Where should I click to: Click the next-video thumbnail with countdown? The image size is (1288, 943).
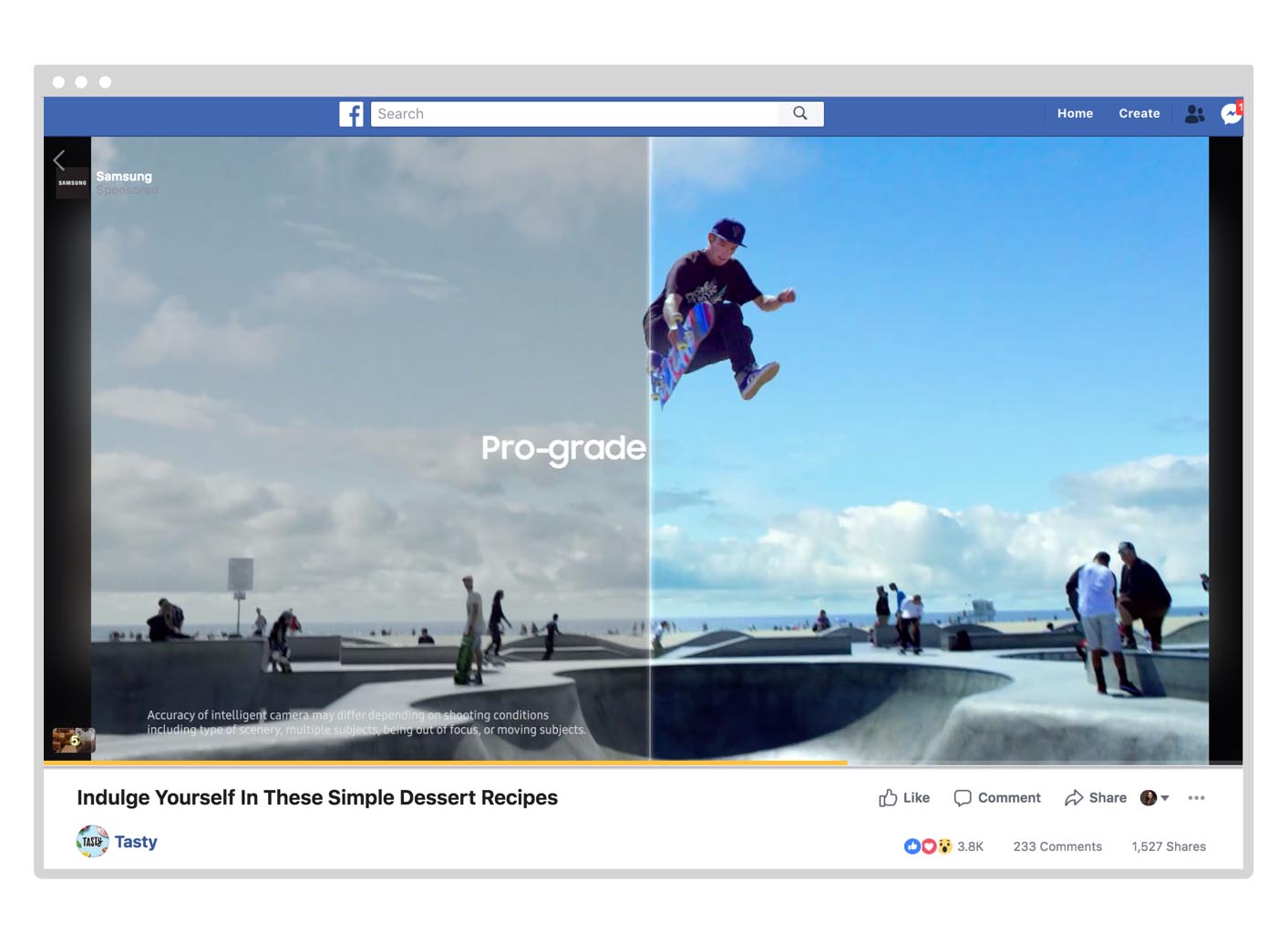(73, 740)
